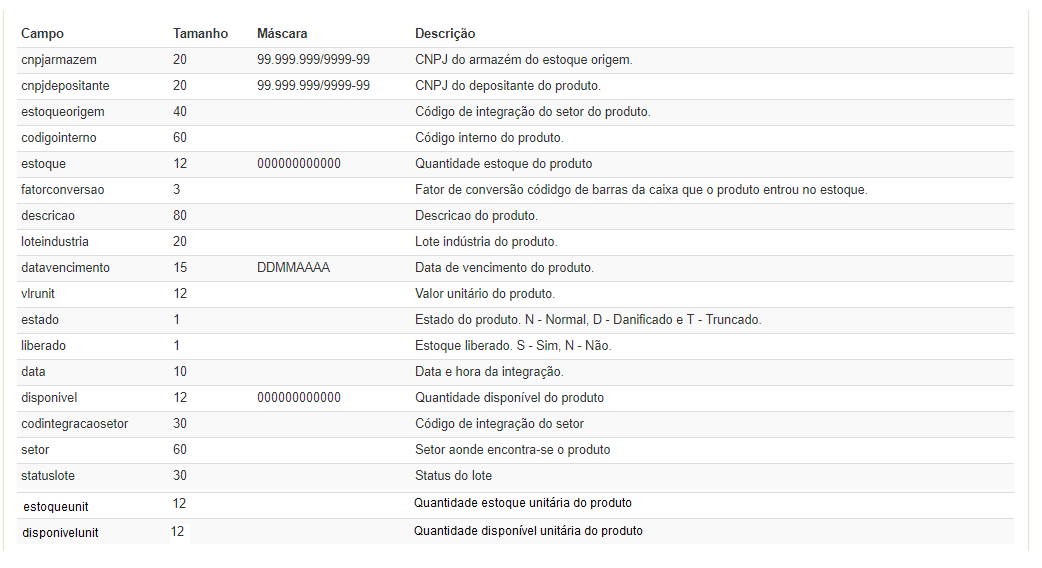Click the Máscara column header

click(x=284, y=34)
